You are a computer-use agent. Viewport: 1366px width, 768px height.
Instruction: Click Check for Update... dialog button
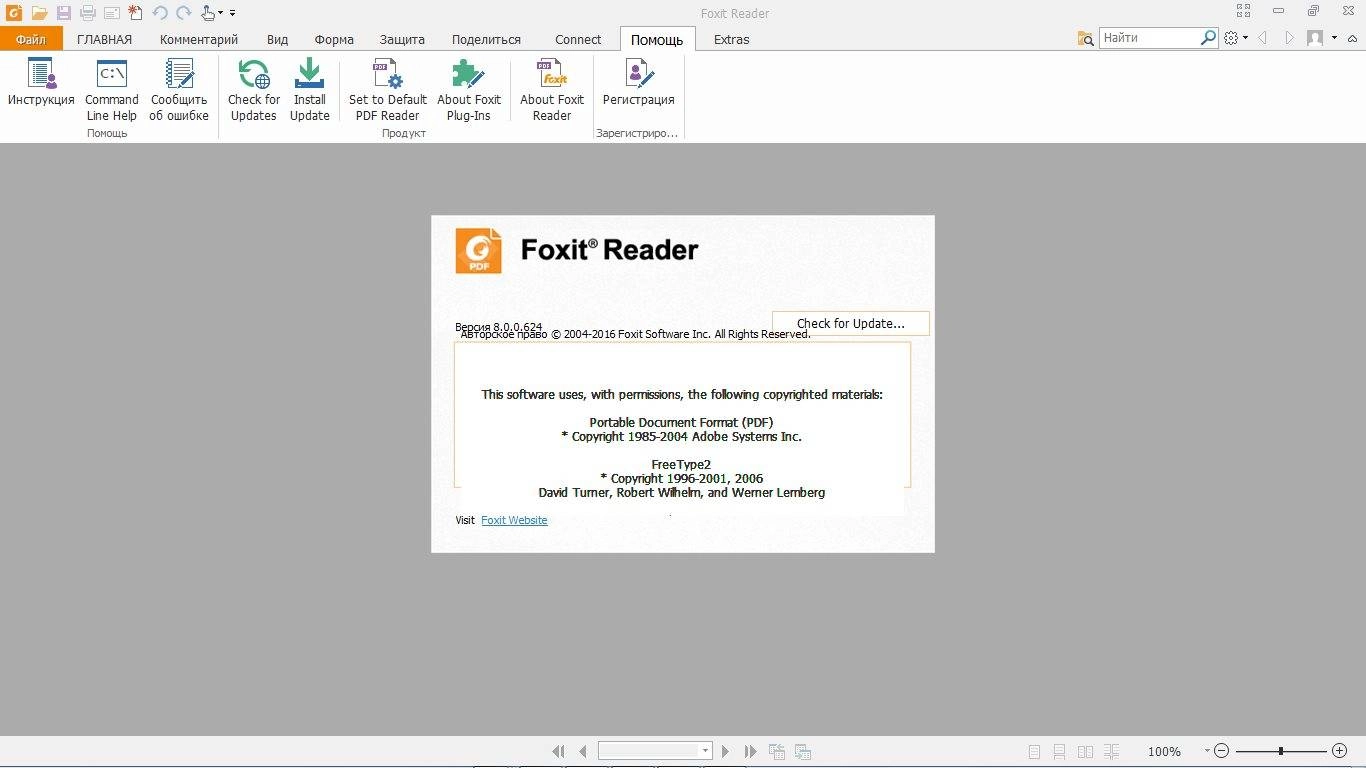point(851,323)
